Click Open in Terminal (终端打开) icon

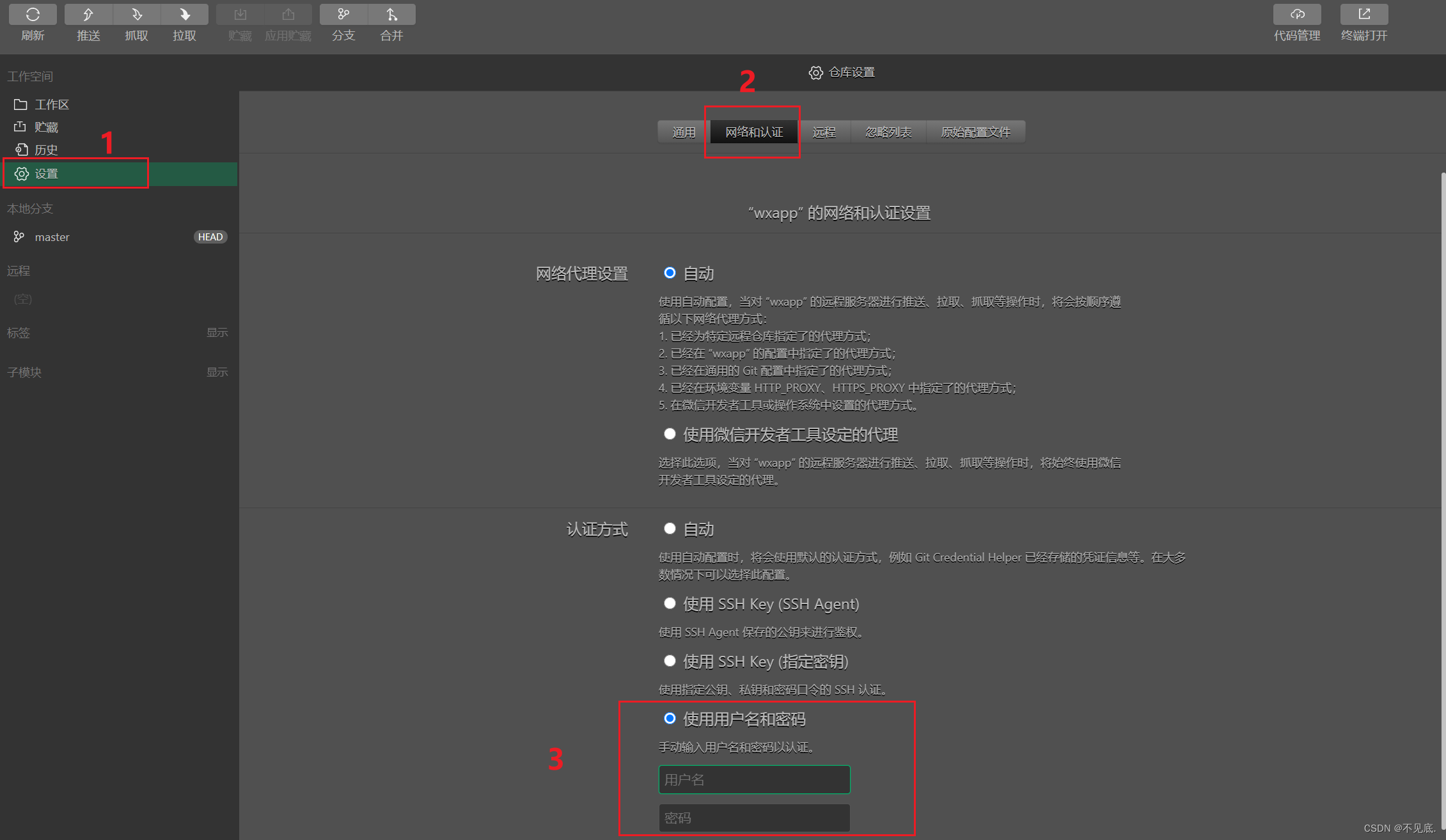(x=1364, y=14)
